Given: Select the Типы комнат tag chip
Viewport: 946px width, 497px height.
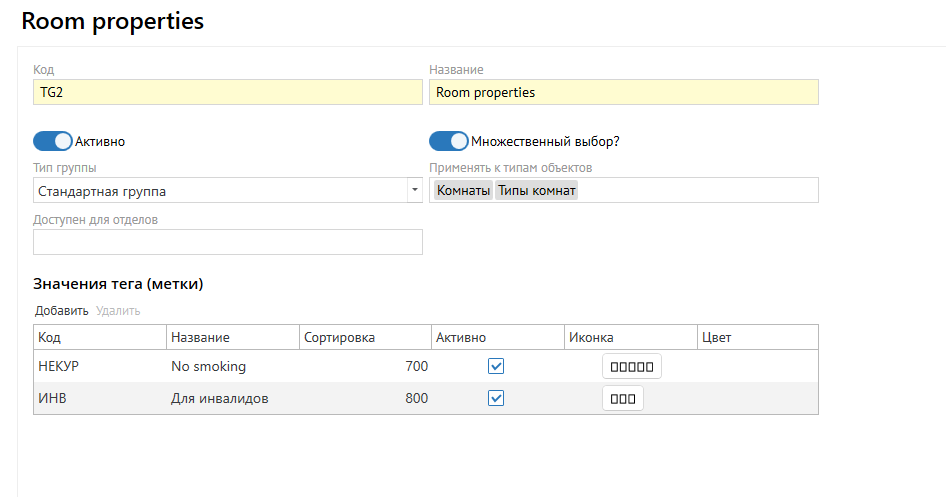Looking at the screenshot, I should point(537,190).
